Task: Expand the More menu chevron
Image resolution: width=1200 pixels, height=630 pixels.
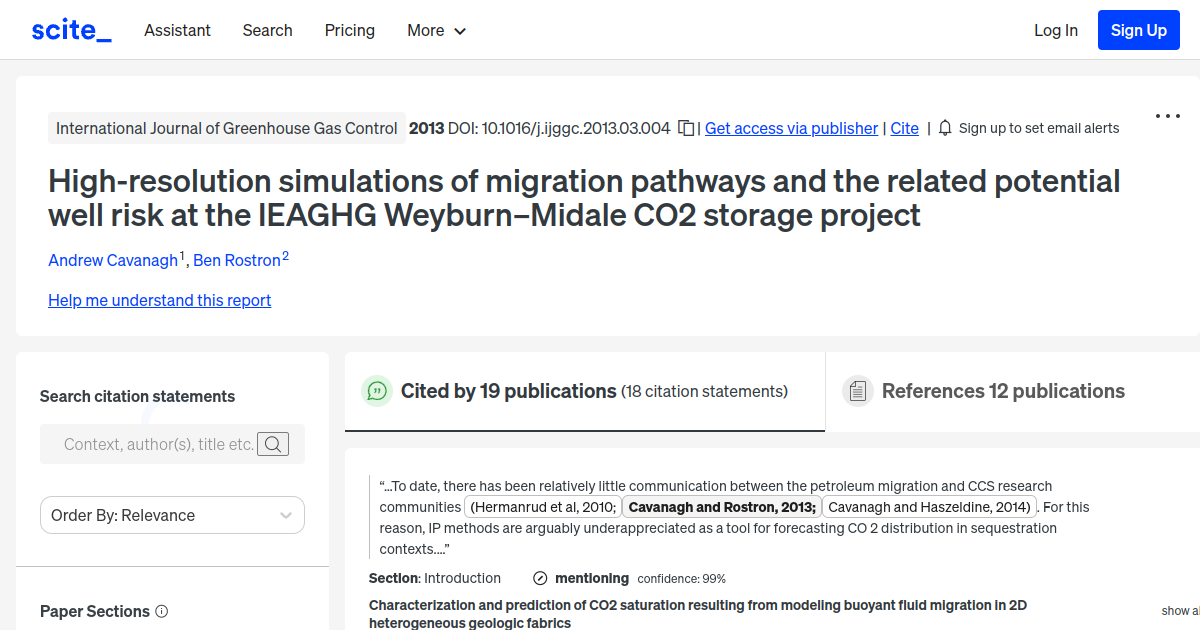Action: [x=460, y=31]
